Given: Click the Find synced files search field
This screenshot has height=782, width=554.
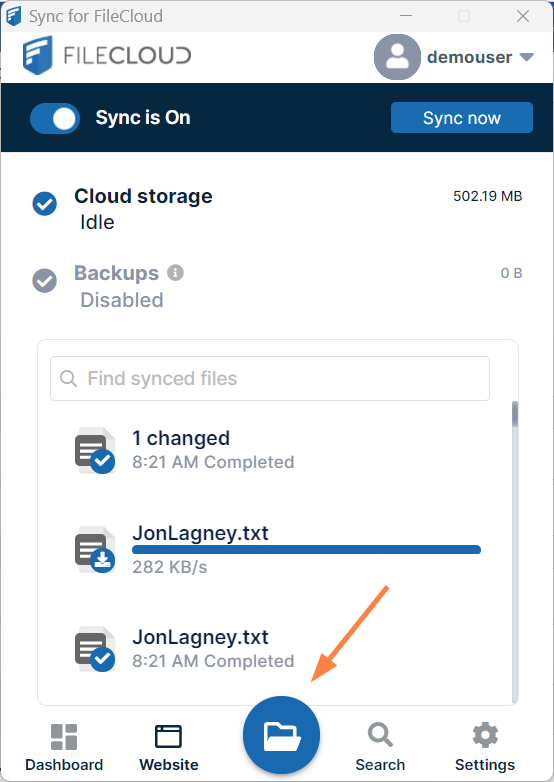Looking at the screenshot, I should point(270,378).
